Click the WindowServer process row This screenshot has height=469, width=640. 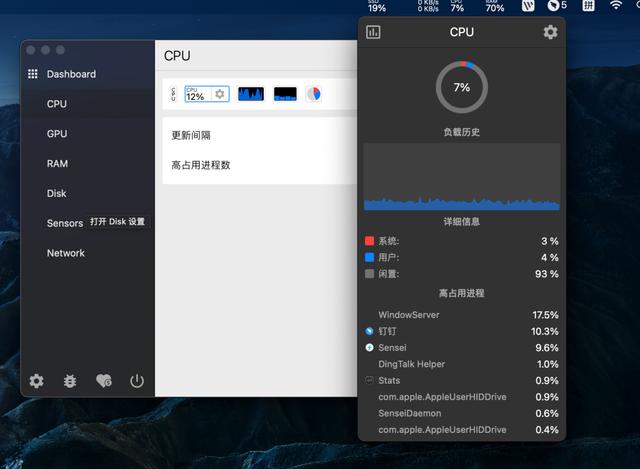(x=462, y=315)
